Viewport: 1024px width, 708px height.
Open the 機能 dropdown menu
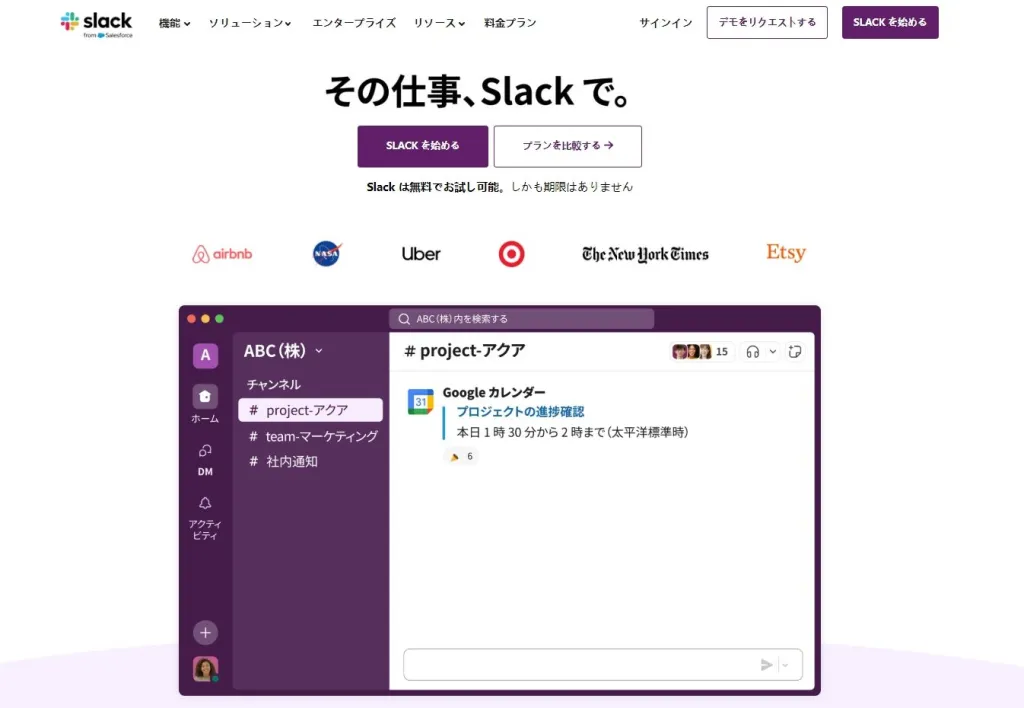pyautogui.click(x=174, y=23)
